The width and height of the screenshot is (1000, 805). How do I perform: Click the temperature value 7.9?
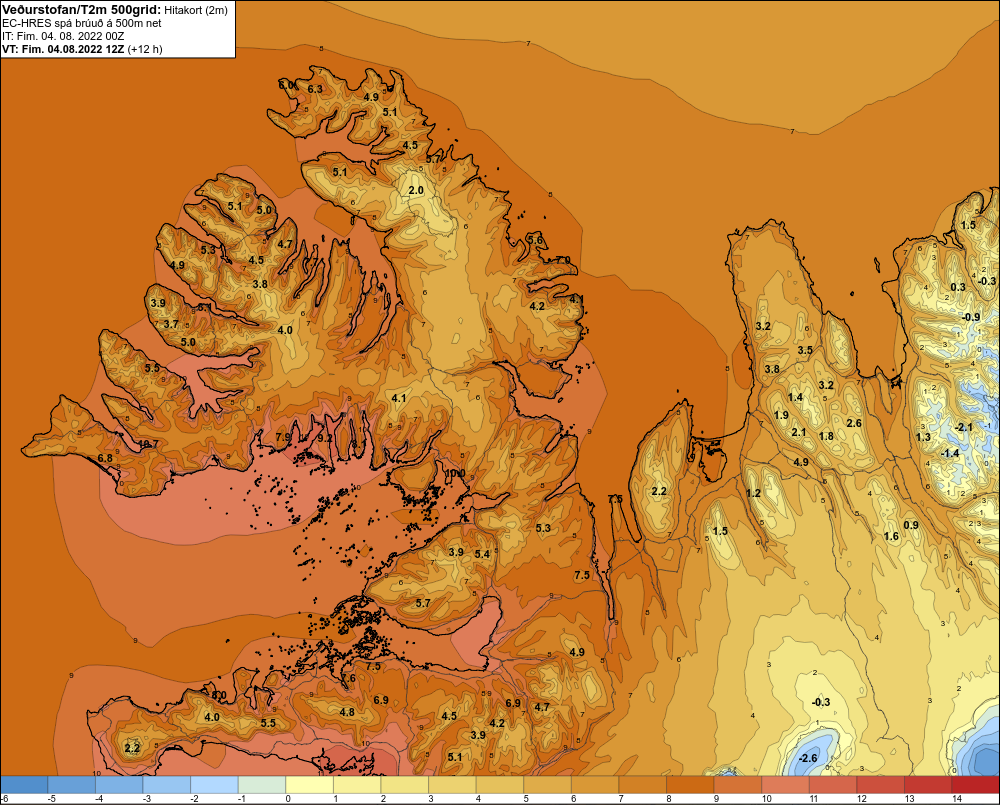283,437
